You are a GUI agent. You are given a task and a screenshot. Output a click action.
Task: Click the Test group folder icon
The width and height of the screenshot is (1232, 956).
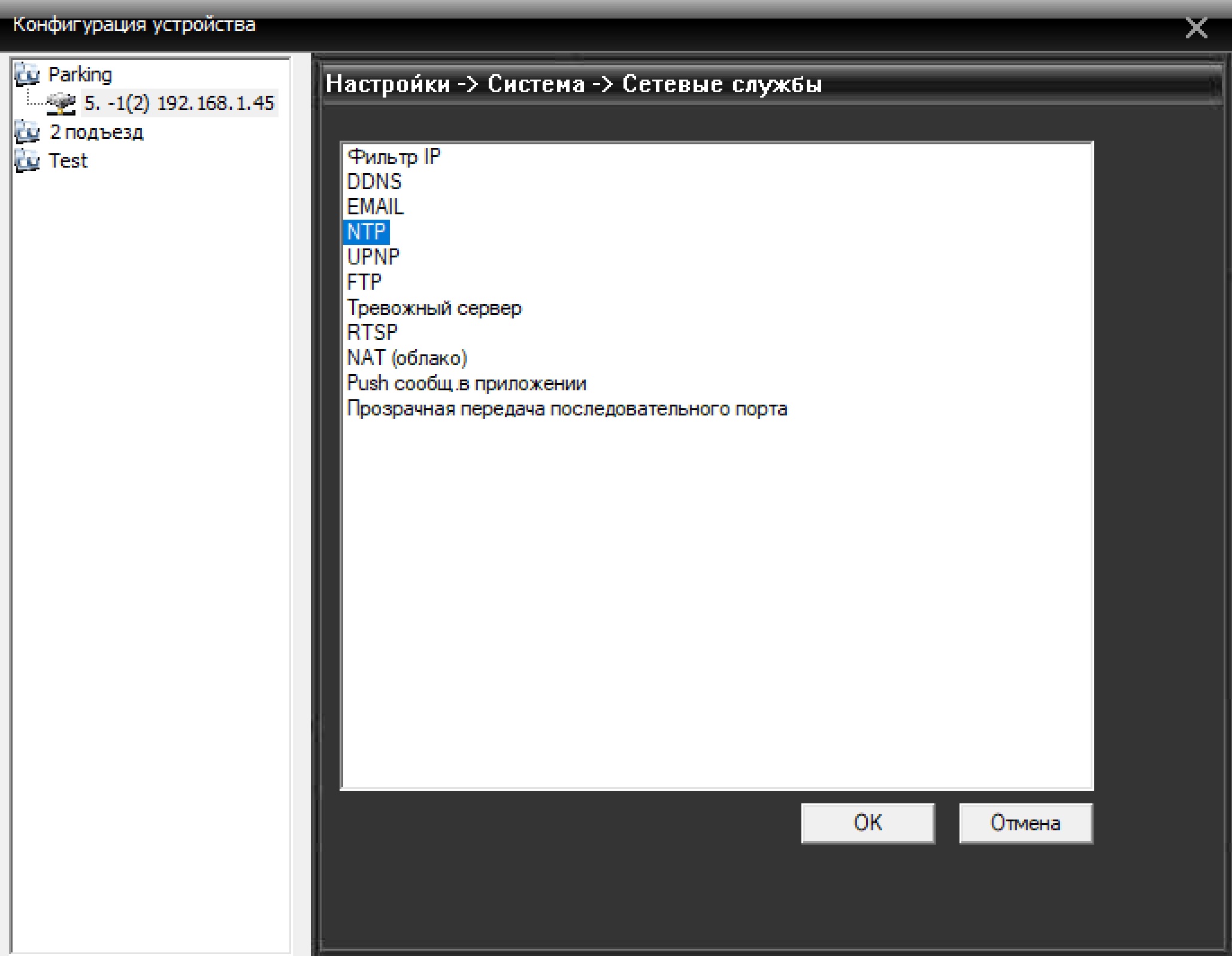pos(27,160)
